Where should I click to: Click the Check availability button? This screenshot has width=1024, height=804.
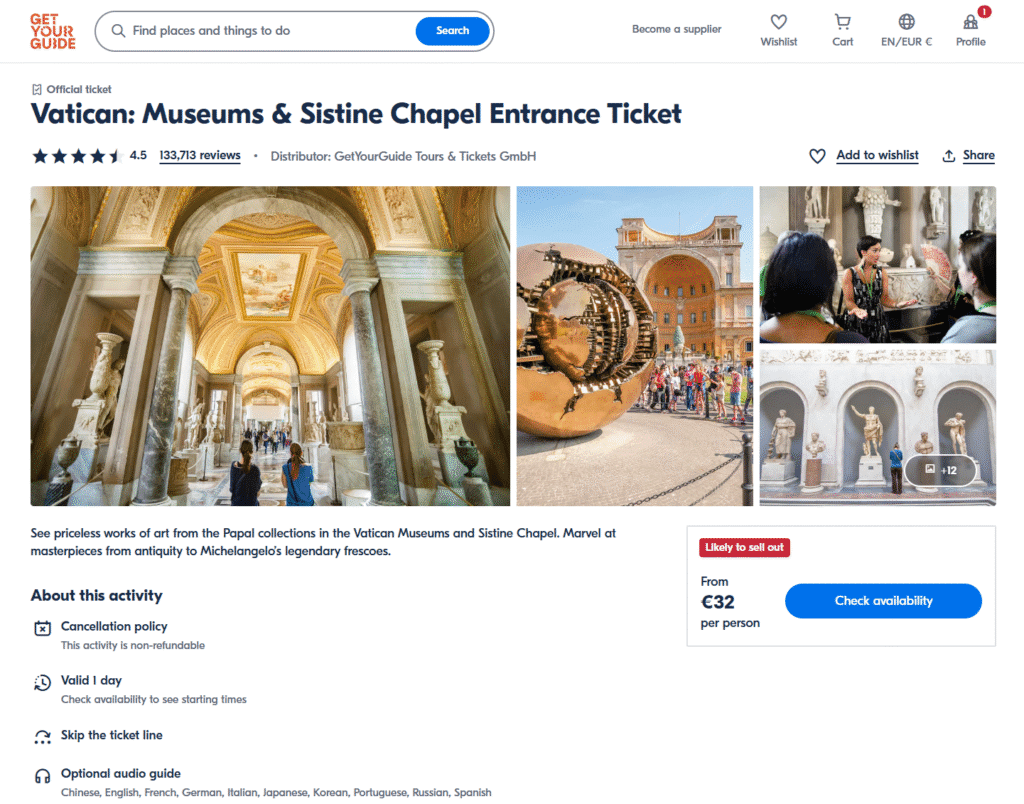click(883, 601)
